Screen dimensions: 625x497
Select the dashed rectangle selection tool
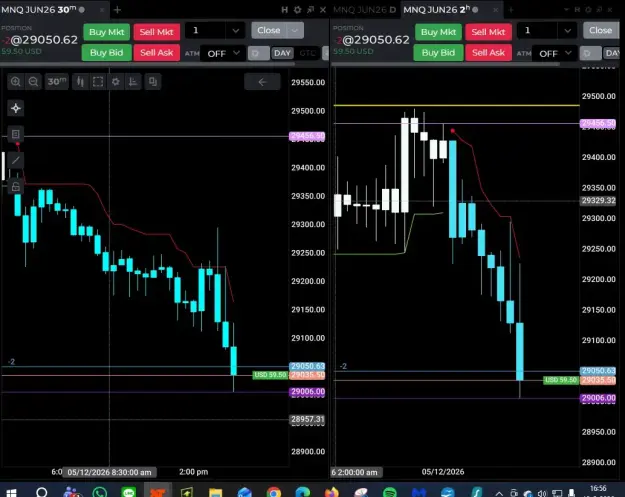tap(98, 82)
